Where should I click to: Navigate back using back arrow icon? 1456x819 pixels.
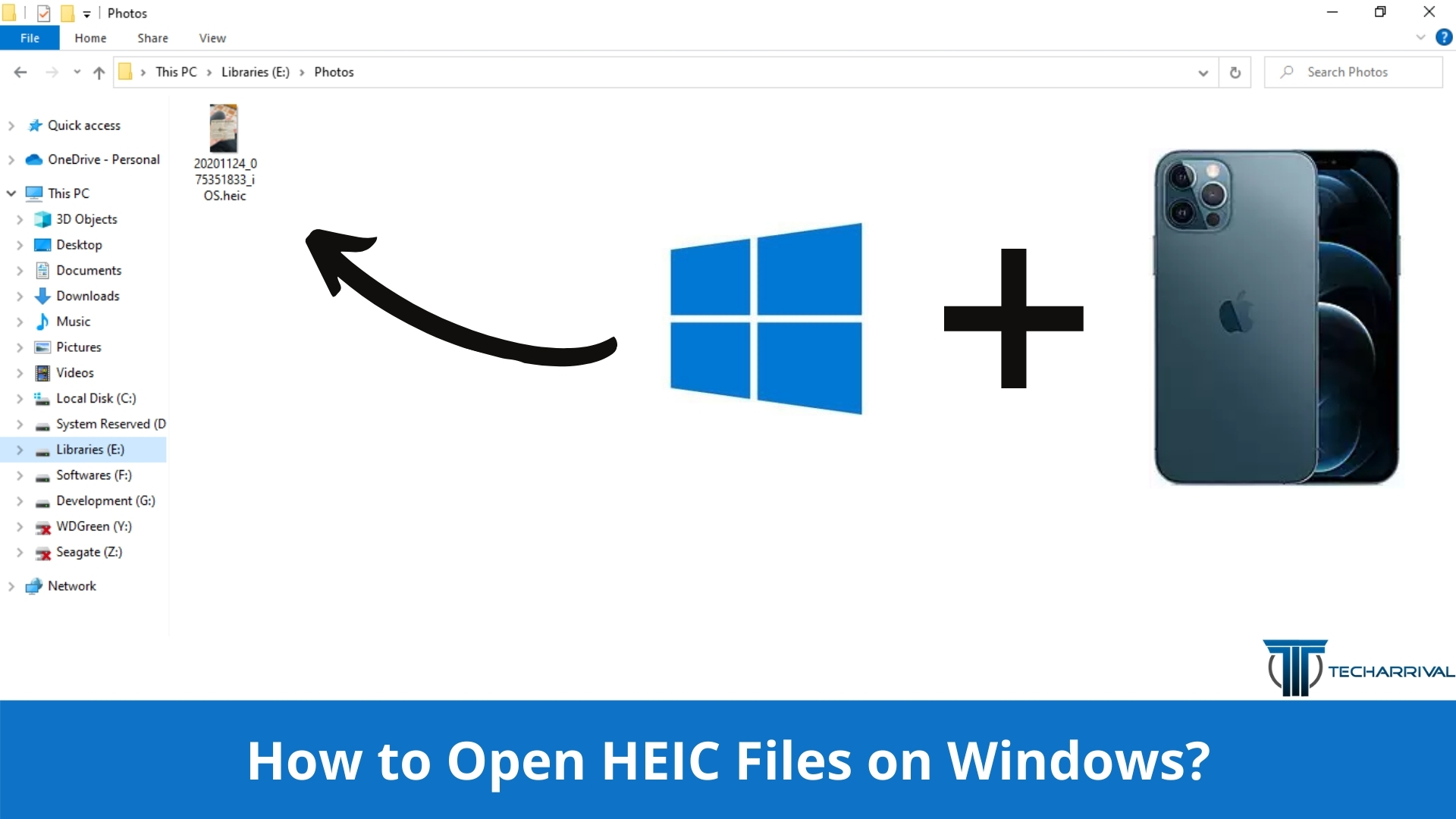[21, 72]
